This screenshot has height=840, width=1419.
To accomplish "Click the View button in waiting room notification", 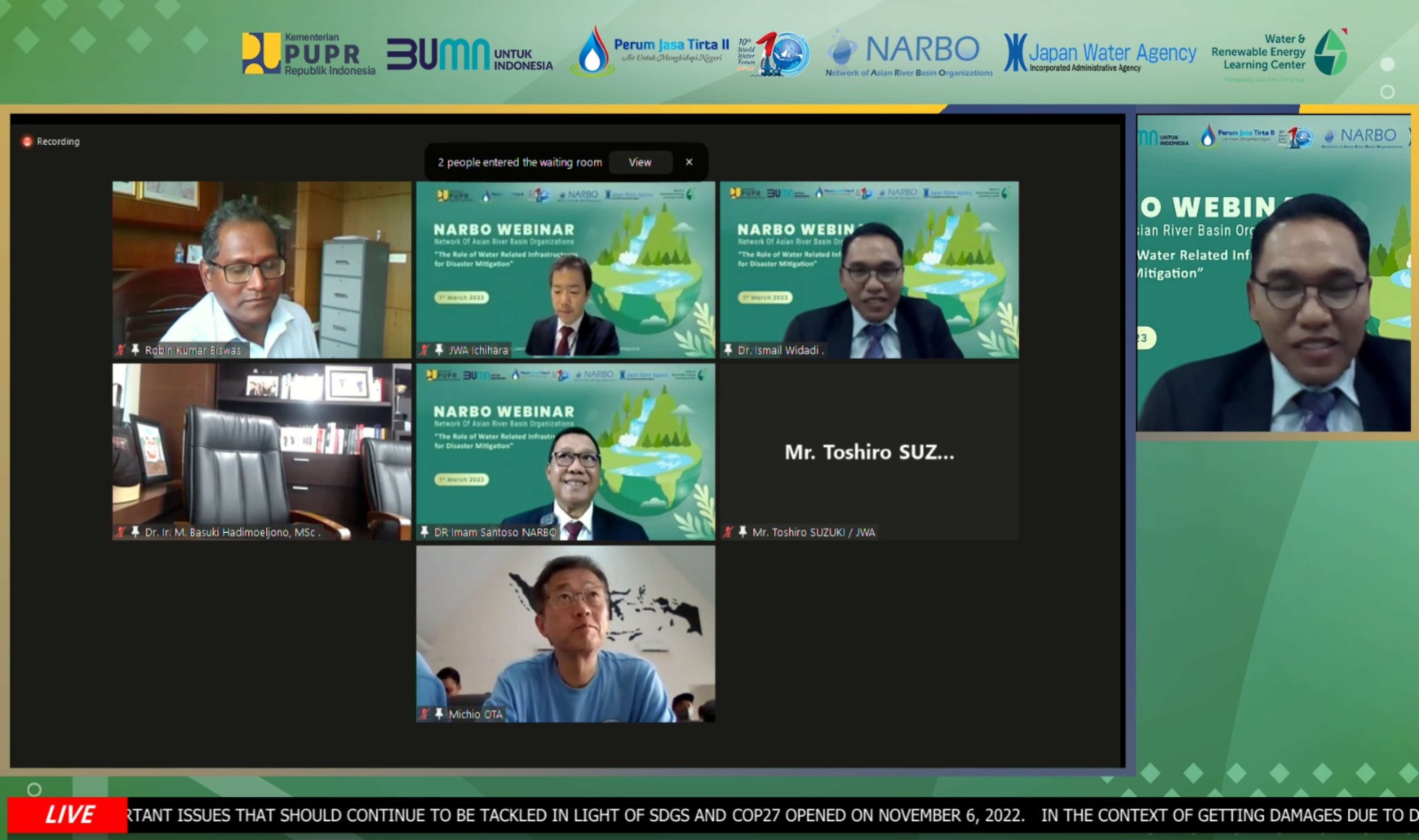I will [640, 162].
